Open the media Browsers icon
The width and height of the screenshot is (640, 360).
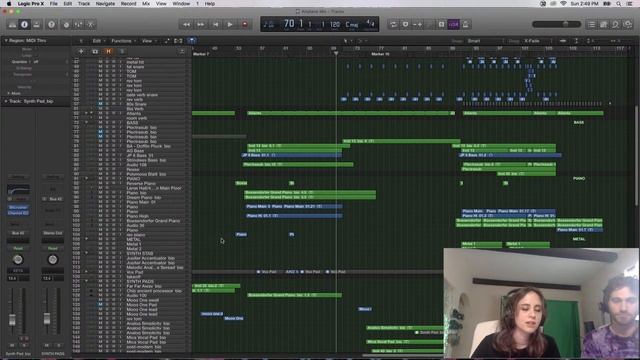(628, 24)
